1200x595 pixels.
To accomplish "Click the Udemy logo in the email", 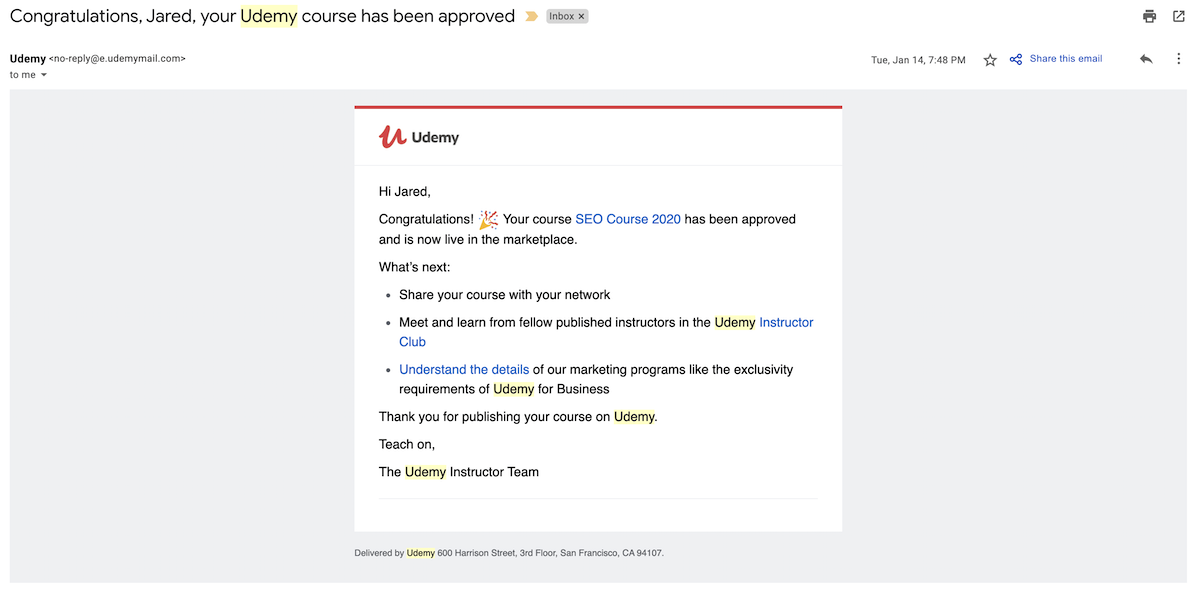I will [419, 137].
